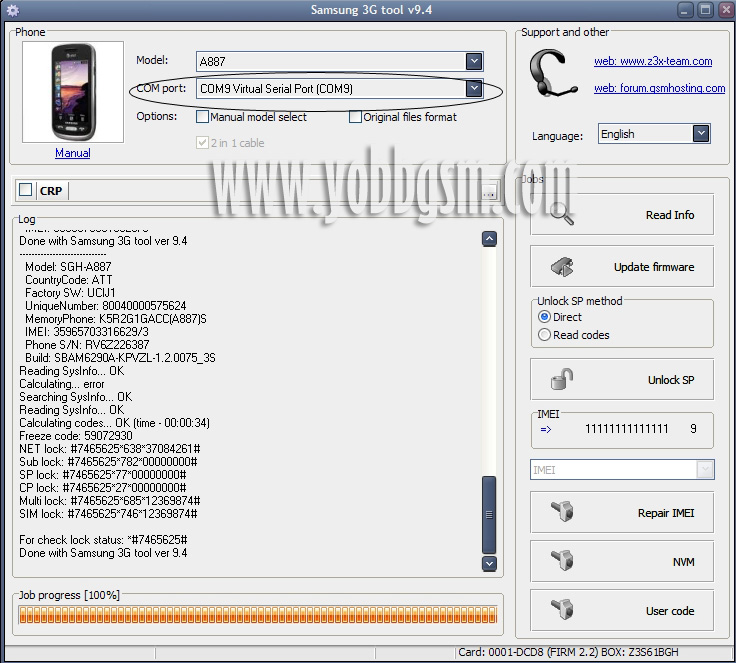Click the A887 phone thumbnail image
736x663 pixels.
73,92
